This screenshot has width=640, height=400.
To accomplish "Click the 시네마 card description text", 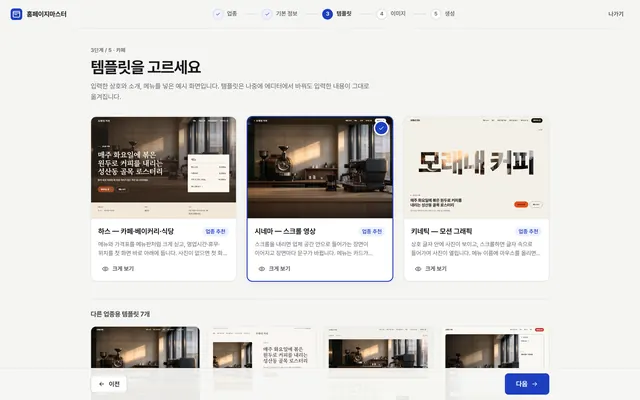I will coord(313,249).
